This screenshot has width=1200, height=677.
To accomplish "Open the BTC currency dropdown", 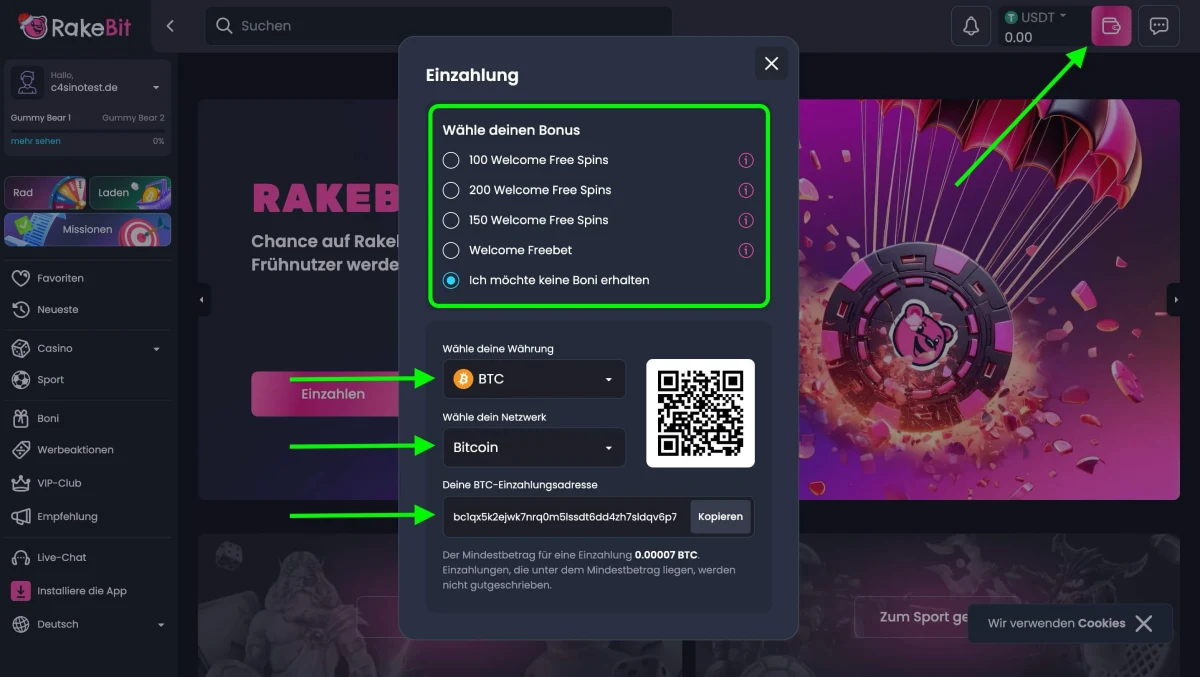I will (x=534, y=379).
